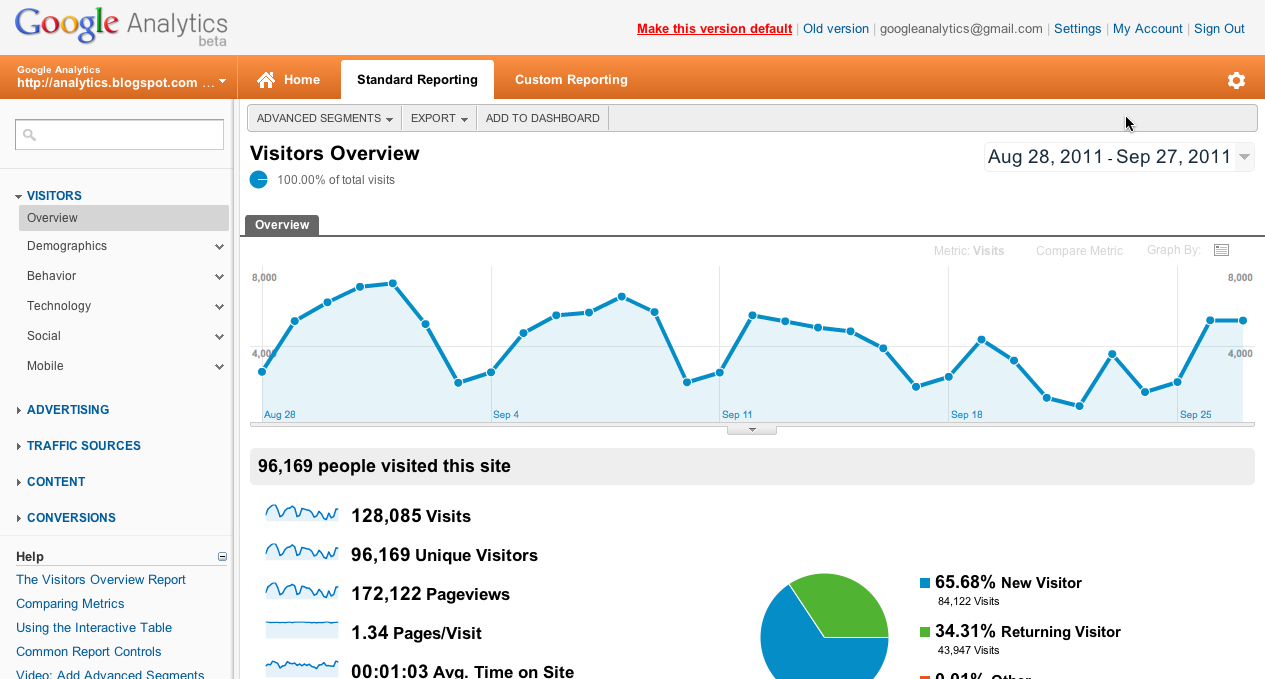Collapse the chart with the arrow handle
Image resolution: width=1265 pixels, height=679 pixels.
pyautogui.click(x=752, y=430)
